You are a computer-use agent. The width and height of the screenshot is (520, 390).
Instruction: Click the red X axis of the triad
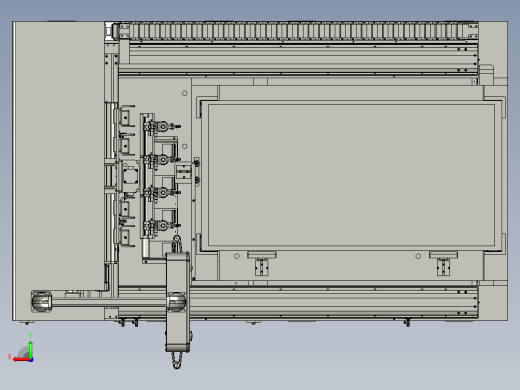click(21, 360)
